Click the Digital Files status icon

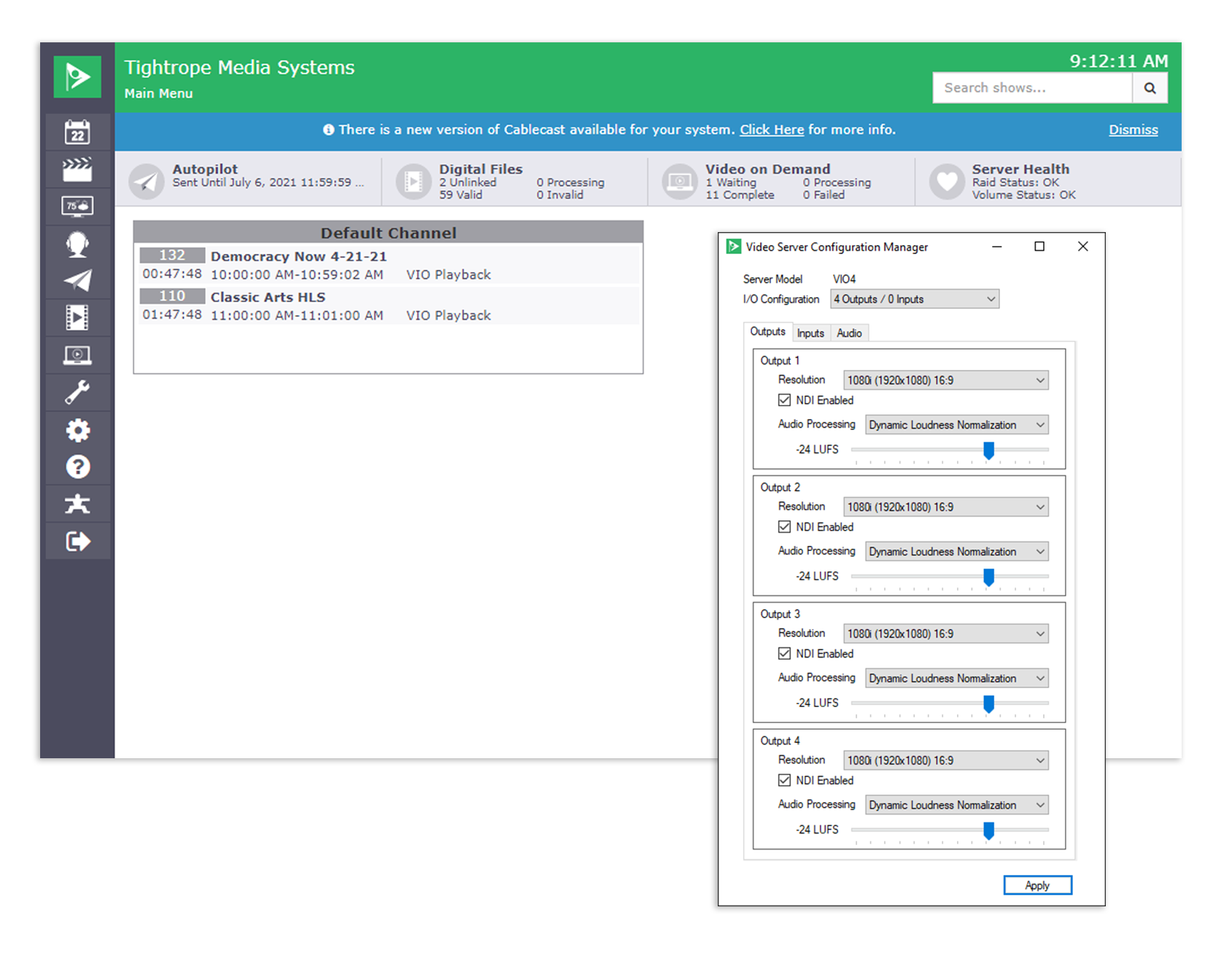pyautogui.click(x=414, y=182)
